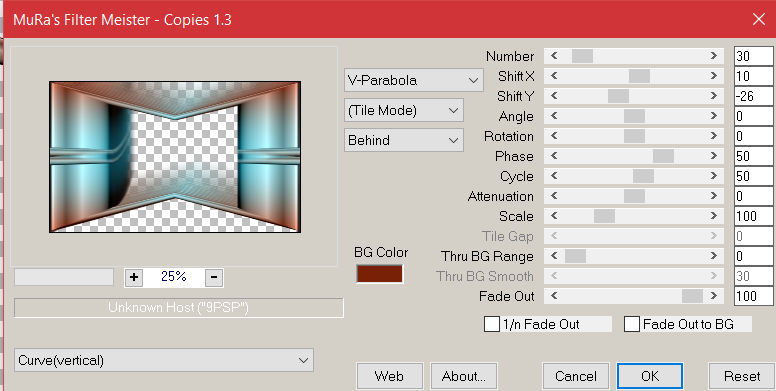776x391 pixels.
Task: Click the OK button
Action: [x=650, y=376]
